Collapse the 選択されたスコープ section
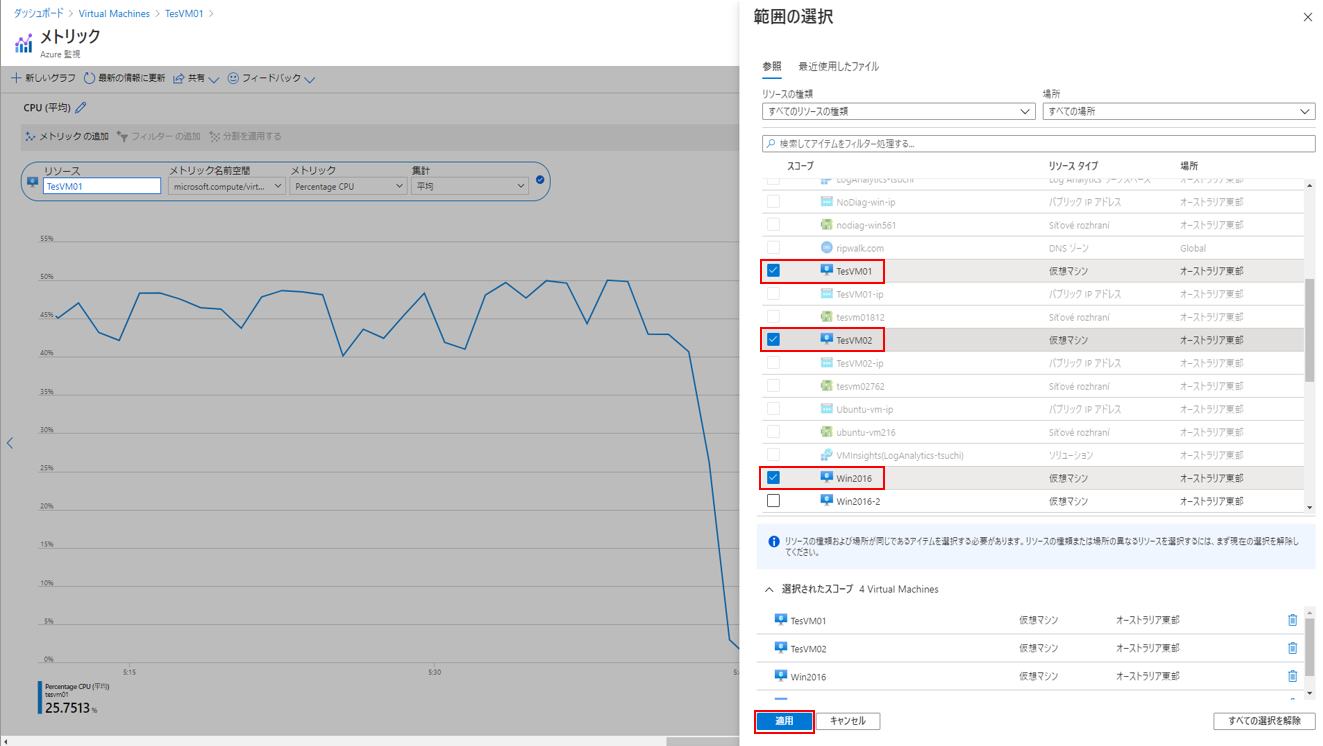This screenshot has width=1323, height=746. [x=769, y=589]
